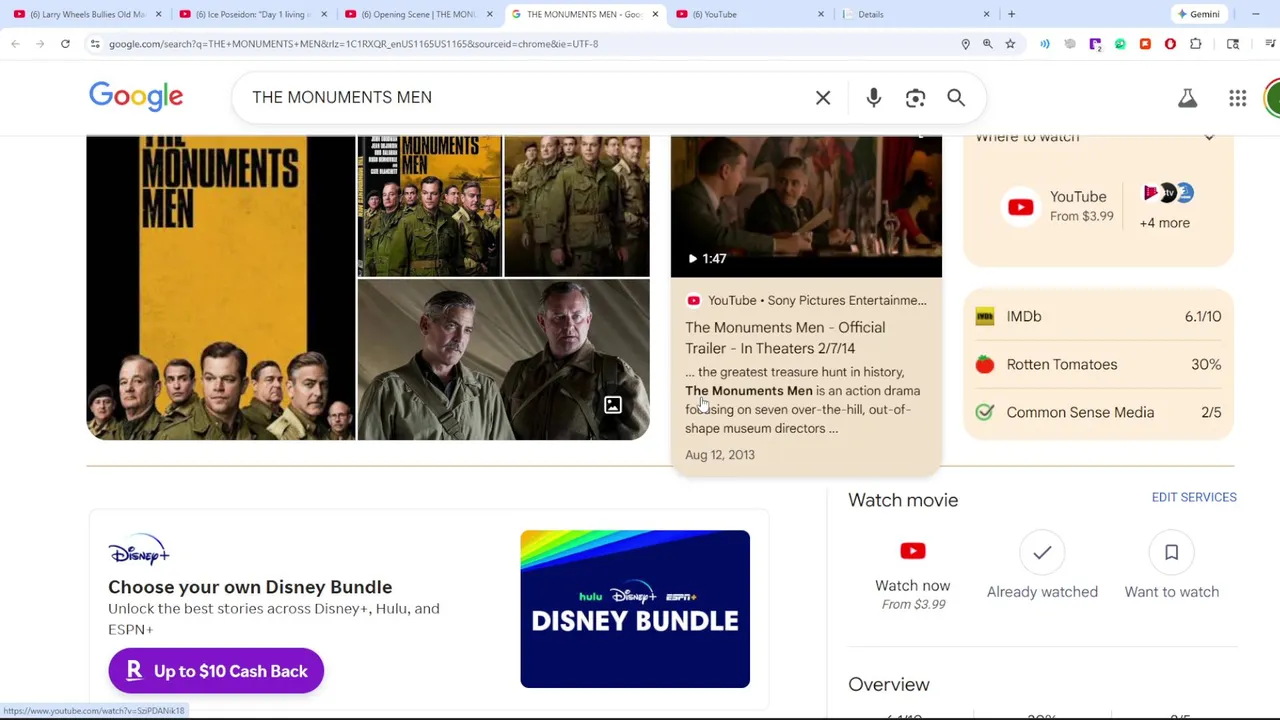Viewport: 1280px width, 720px height.
Task: Click YouTube • Sony Pictures Entertainment source
Action: 806,300
